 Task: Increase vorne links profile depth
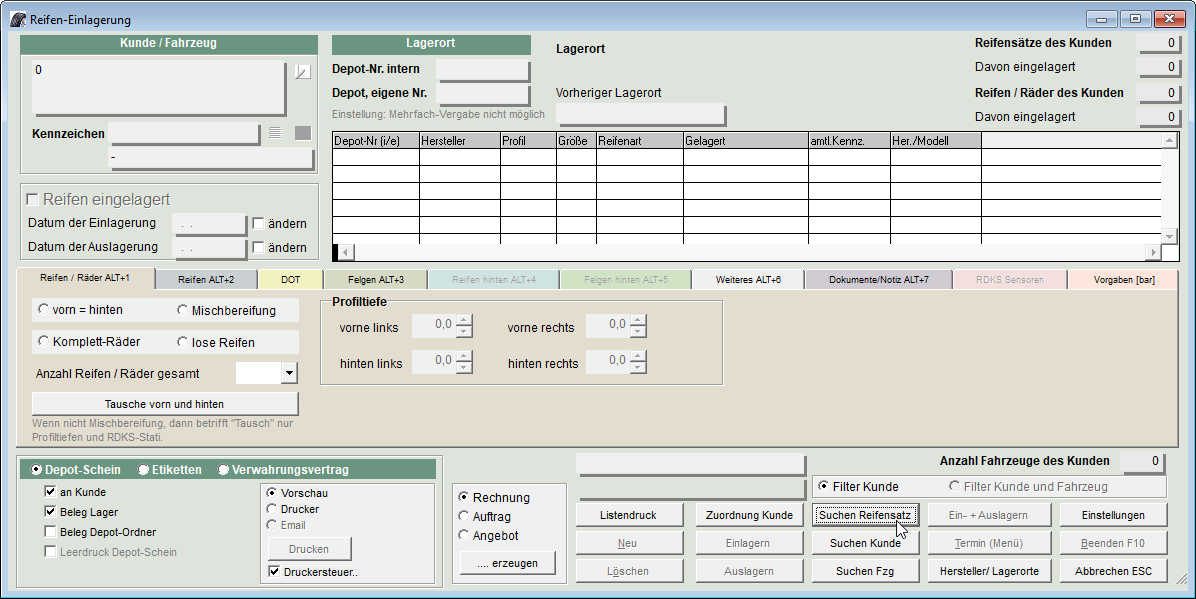464,320
